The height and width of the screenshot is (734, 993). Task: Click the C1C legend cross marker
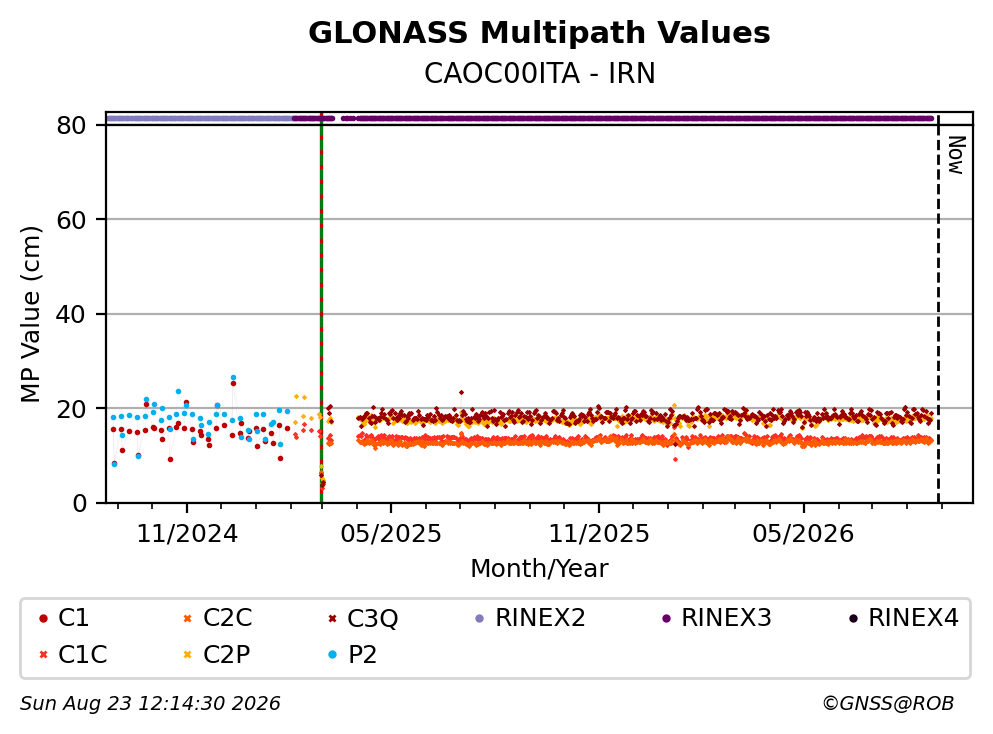tap(43, 654)
